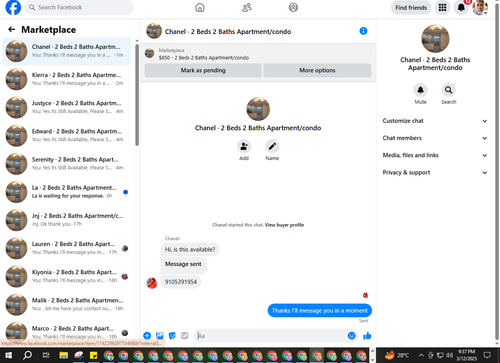This screenshot has width=500, height=363.
Task: Open the Marco conversation
Action: pos(67,330)
